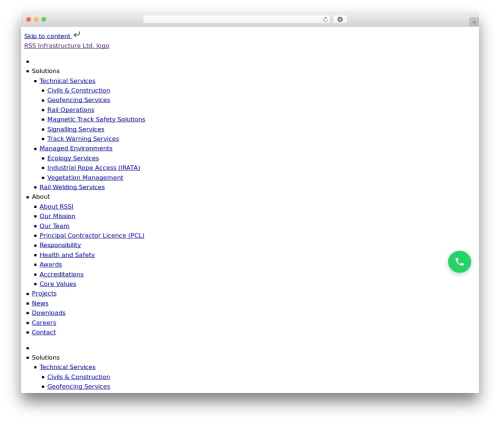Open Managed Environments link
This screenshot has height=423, width=500.
(76, 148)
